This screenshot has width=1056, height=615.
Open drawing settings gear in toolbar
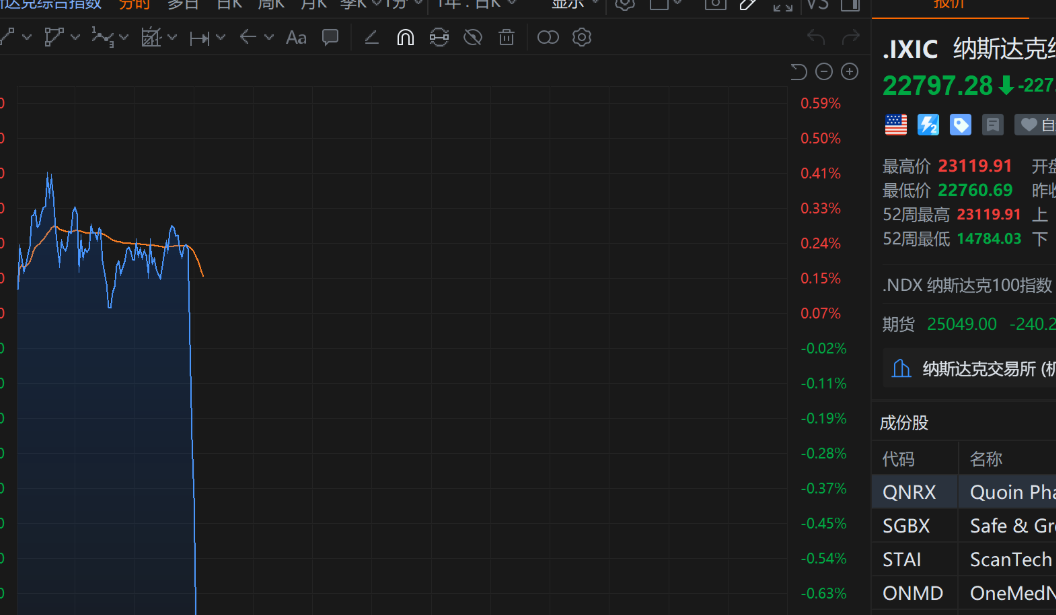click(582, 38)
